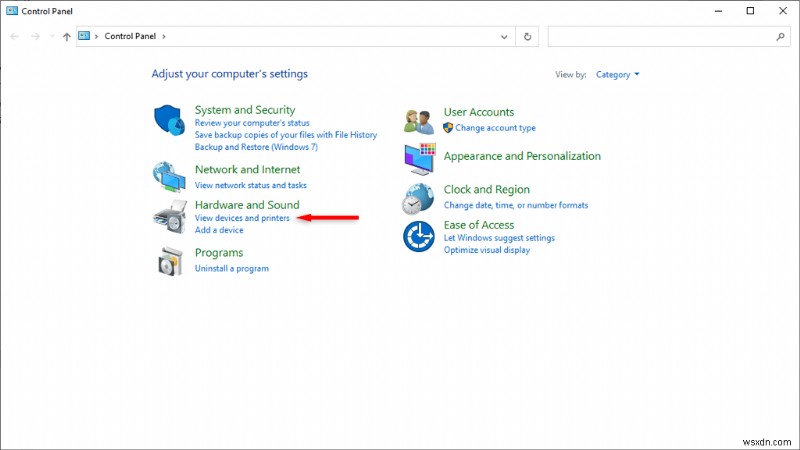Maximize the Control Panel window

tap(750, 11)
